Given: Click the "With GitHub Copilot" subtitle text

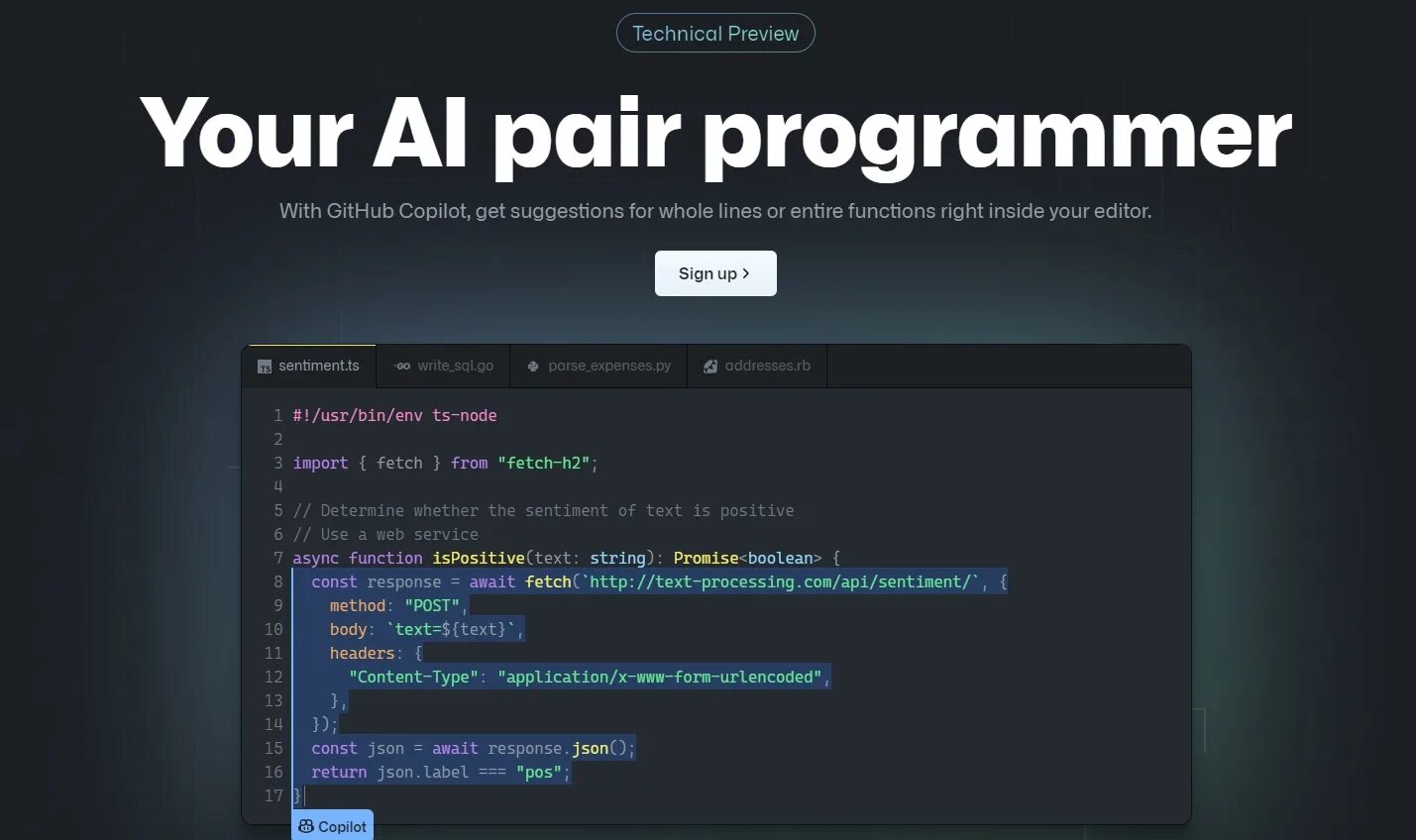Looking at the screenshot, I should point(715,211).
